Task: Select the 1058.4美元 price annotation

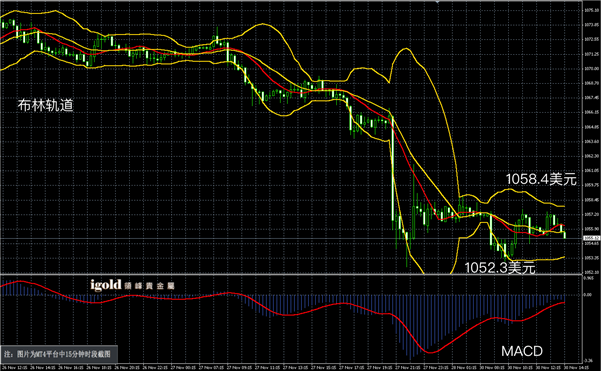Action: pyautogui.click(x=541, y=179)
